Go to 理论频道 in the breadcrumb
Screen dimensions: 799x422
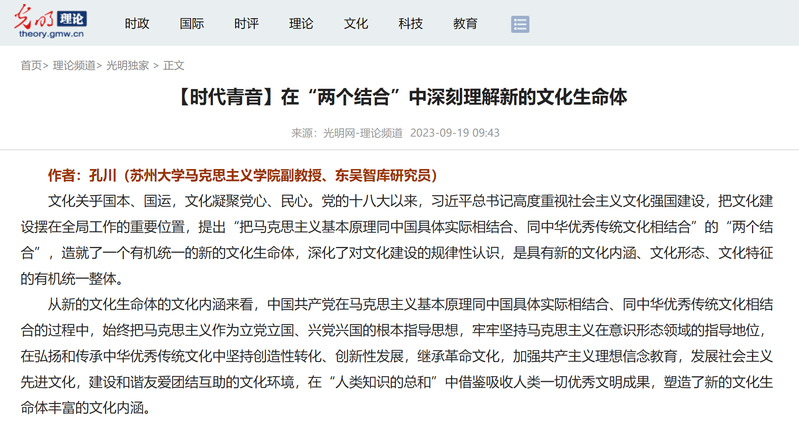[x=74, y=65]
